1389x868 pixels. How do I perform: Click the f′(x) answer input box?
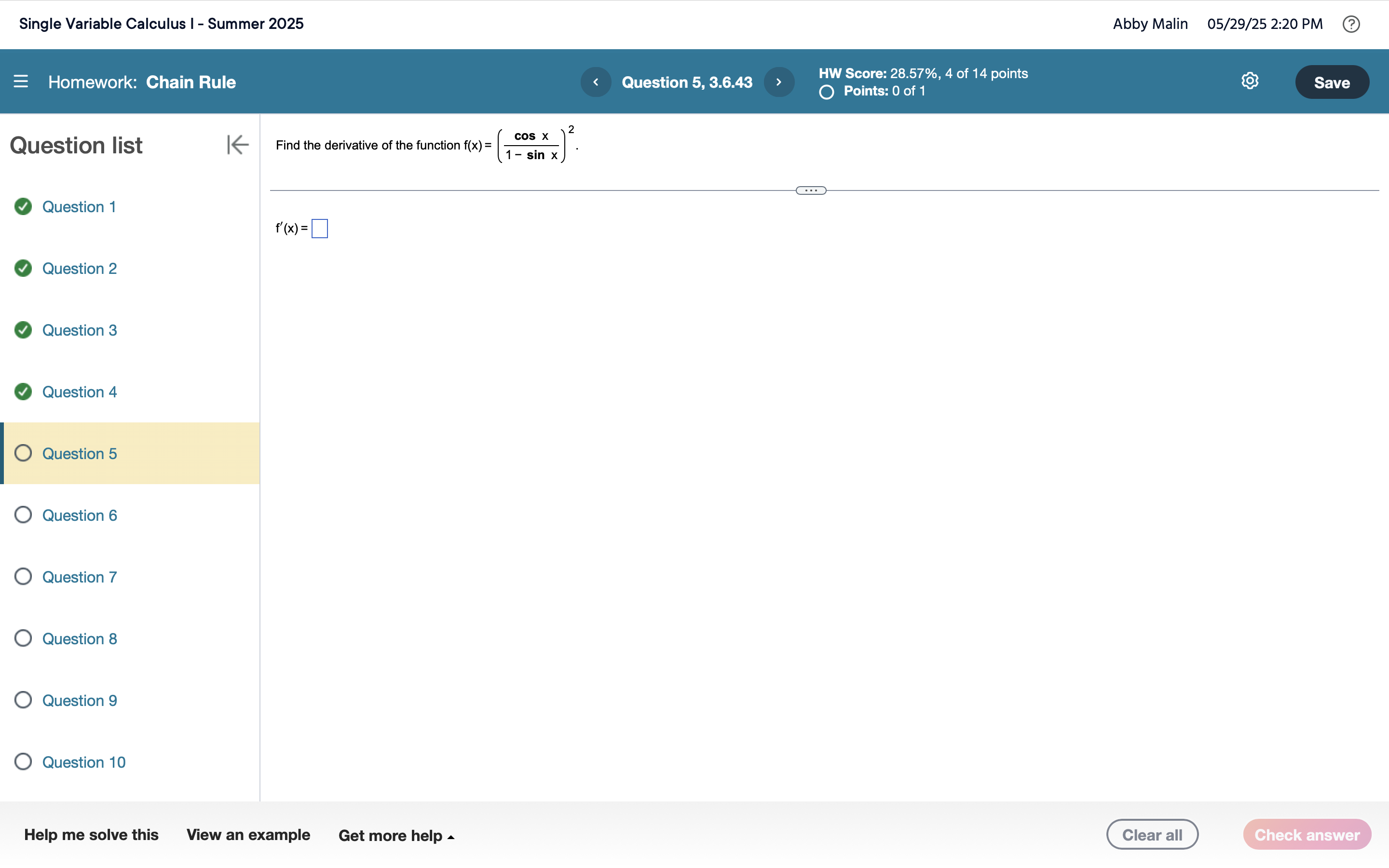point(320,229)
